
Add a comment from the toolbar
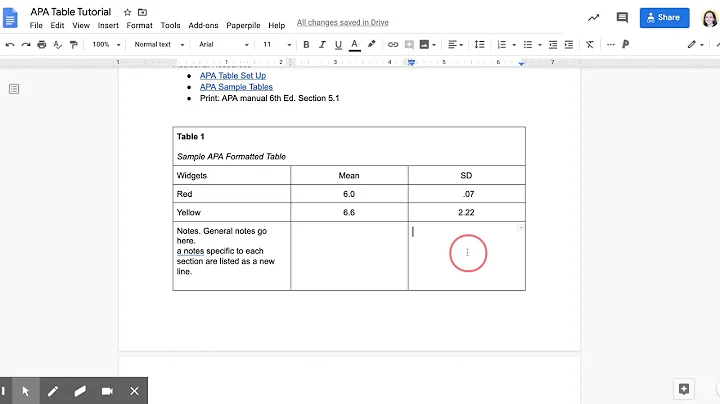tap(409, 45)
